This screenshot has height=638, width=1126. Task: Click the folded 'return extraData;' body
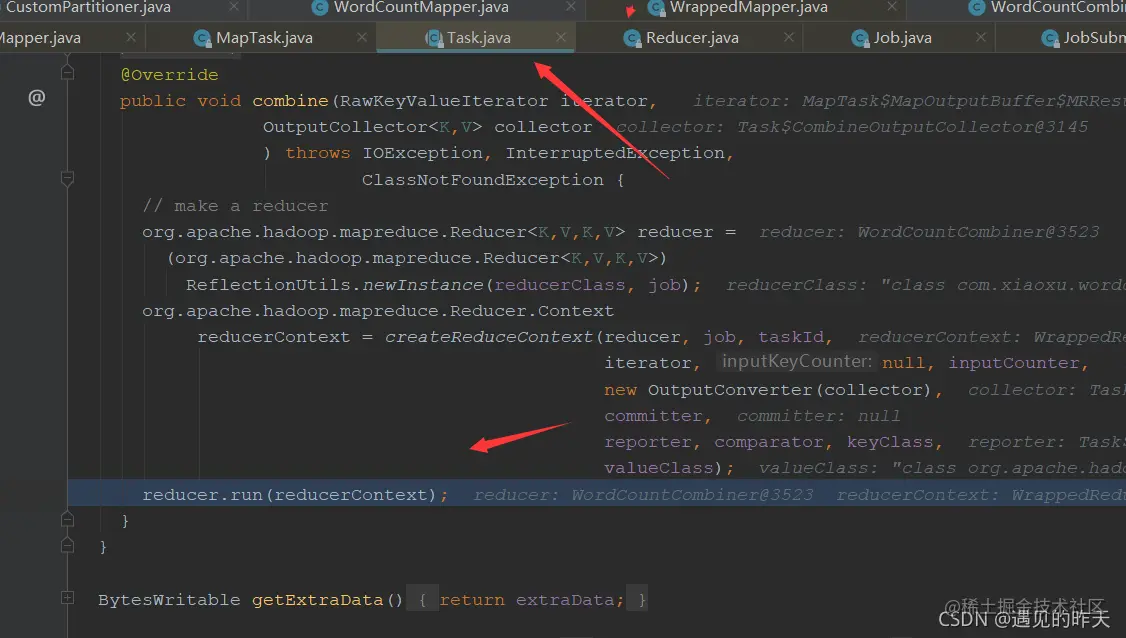[x=531, y=600]
